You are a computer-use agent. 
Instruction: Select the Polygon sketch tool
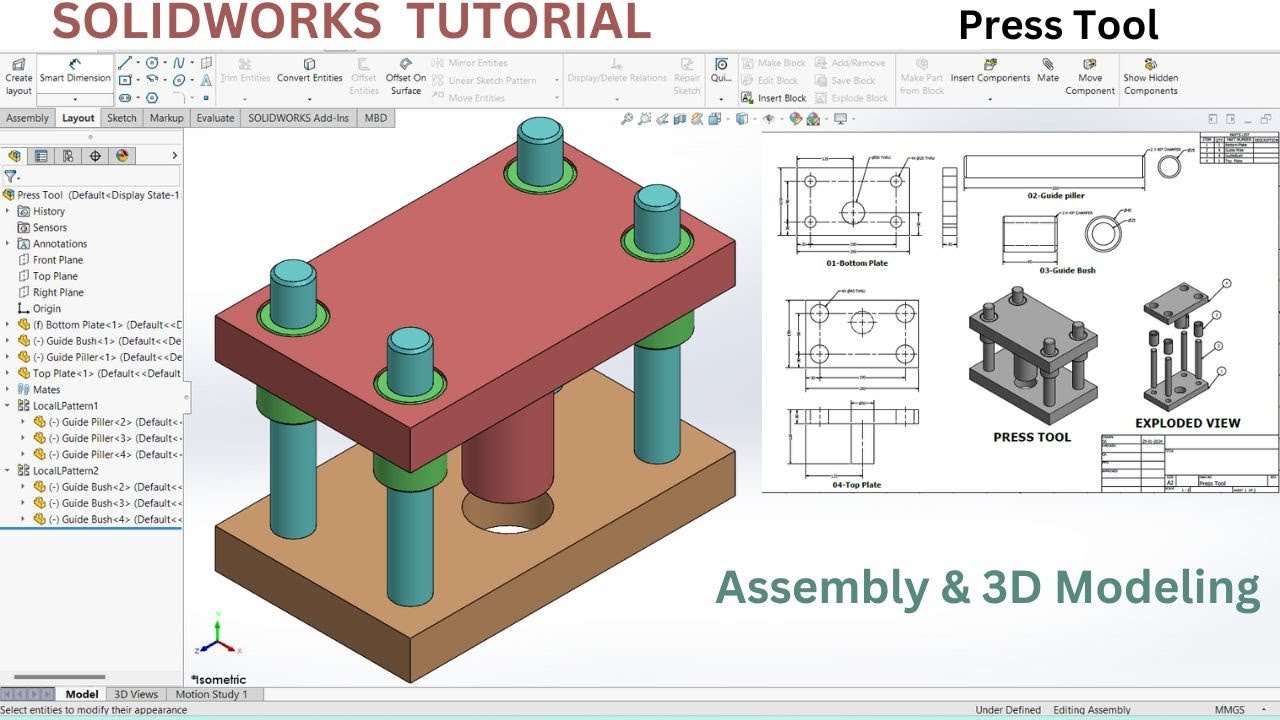click(x=153, y=98)
